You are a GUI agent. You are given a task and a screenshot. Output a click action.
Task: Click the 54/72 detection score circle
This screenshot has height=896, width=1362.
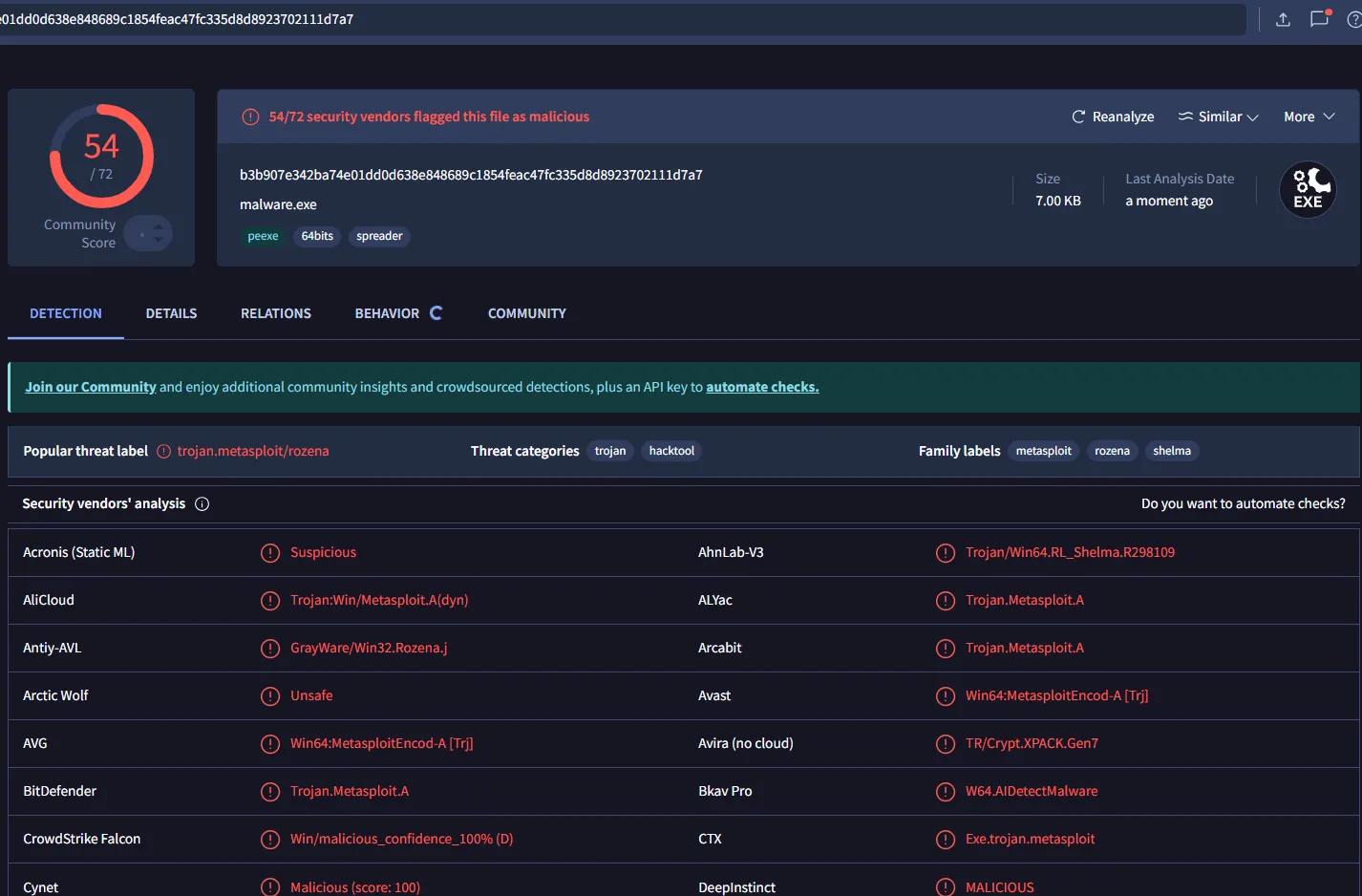(x=101, y=157)
